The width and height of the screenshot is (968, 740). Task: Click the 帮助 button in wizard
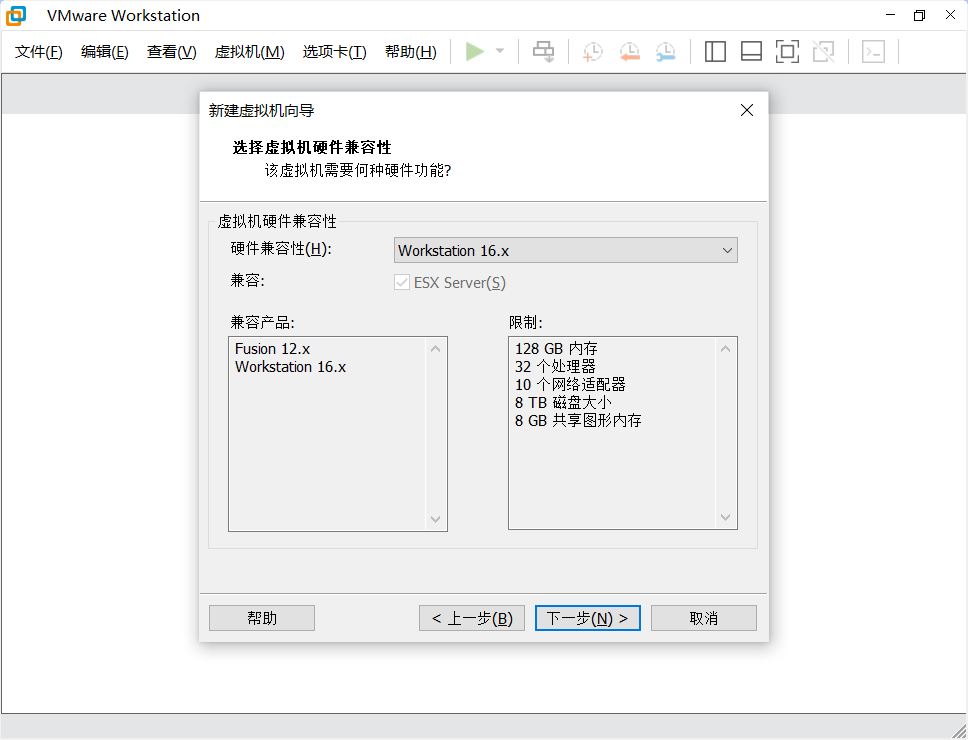pyautogui.click(x=262, y=618)
